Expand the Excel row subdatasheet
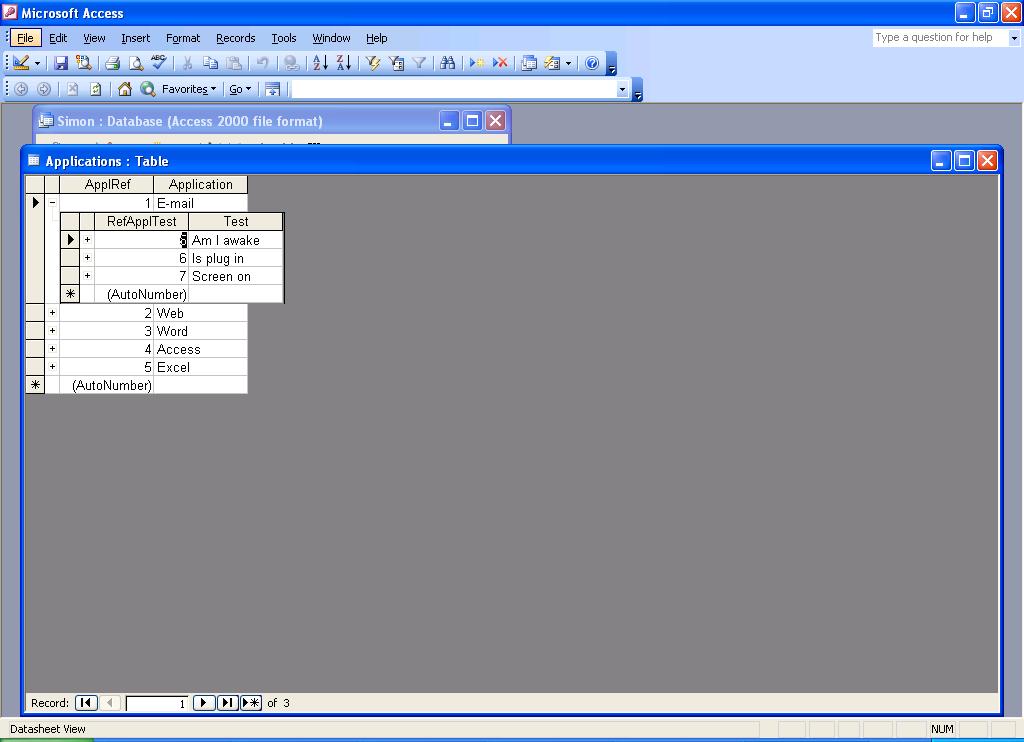 click(x=52, y=367)
